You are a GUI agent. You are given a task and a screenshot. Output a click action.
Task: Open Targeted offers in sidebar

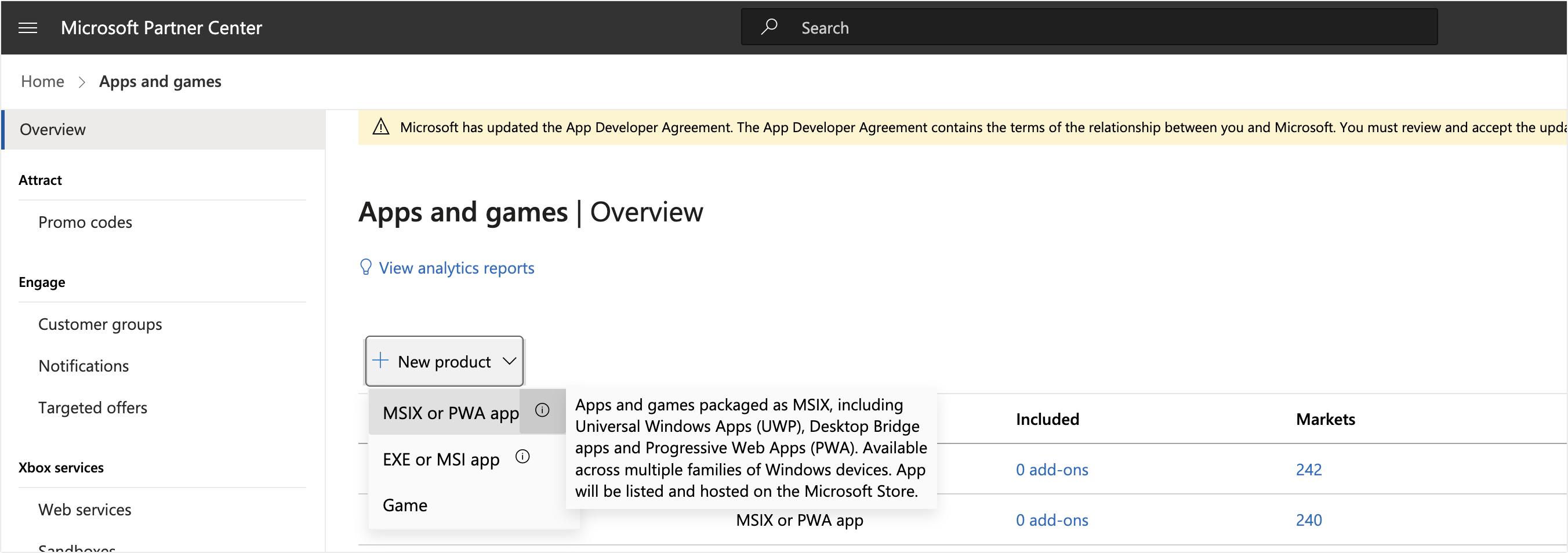click(x=93, y=408)
